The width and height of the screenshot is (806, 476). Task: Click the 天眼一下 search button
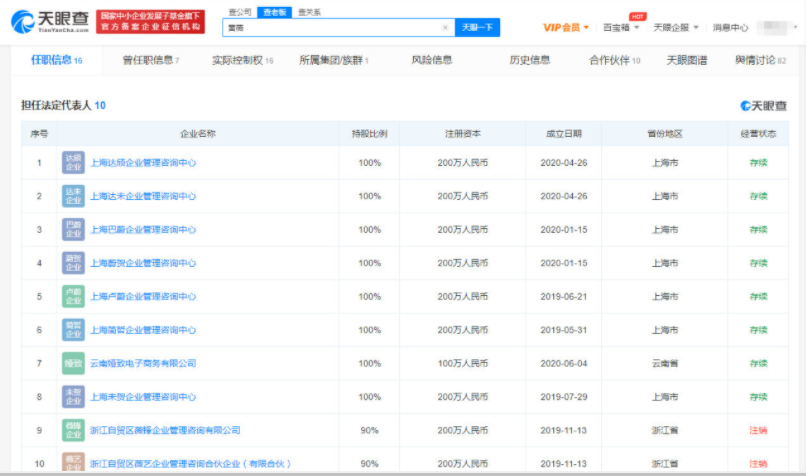(x=477, y=28)
